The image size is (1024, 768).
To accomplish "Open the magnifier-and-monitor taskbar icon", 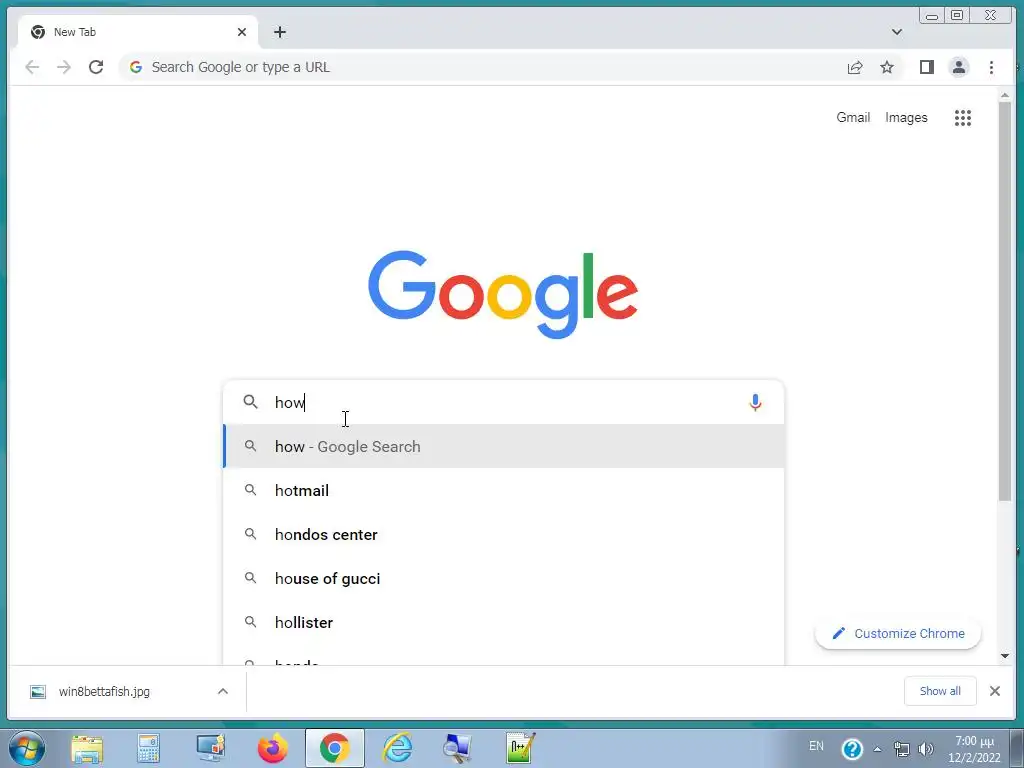I will 457,748.
